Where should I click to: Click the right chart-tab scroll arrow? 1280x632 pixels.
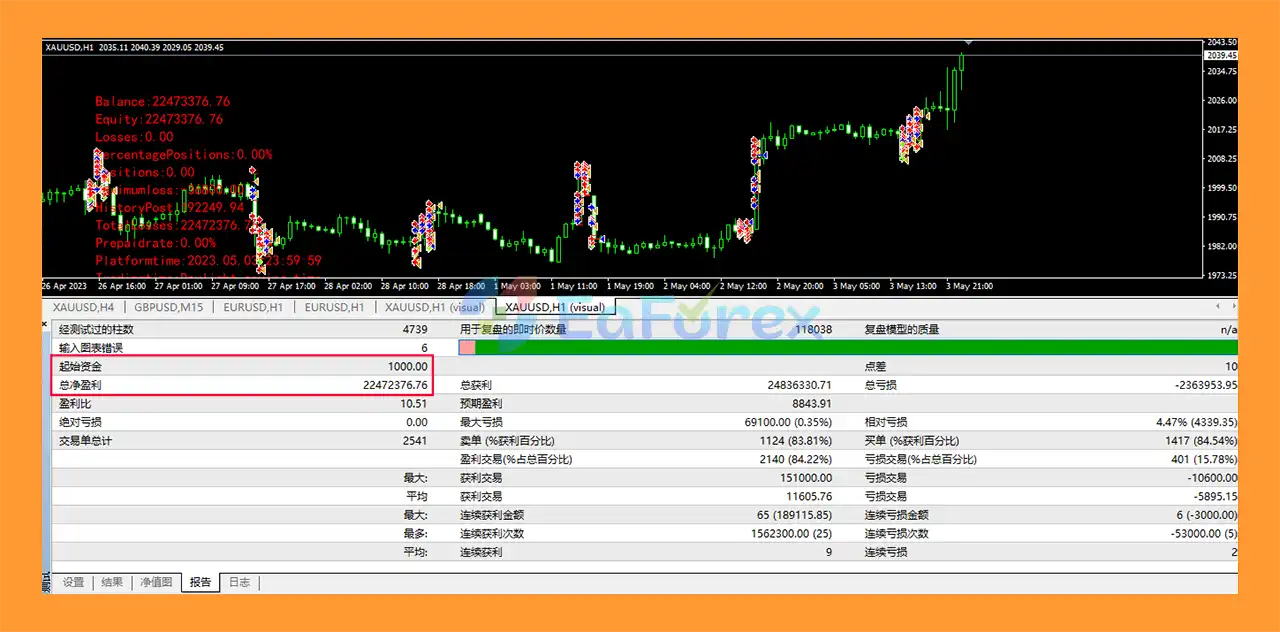1232,307
